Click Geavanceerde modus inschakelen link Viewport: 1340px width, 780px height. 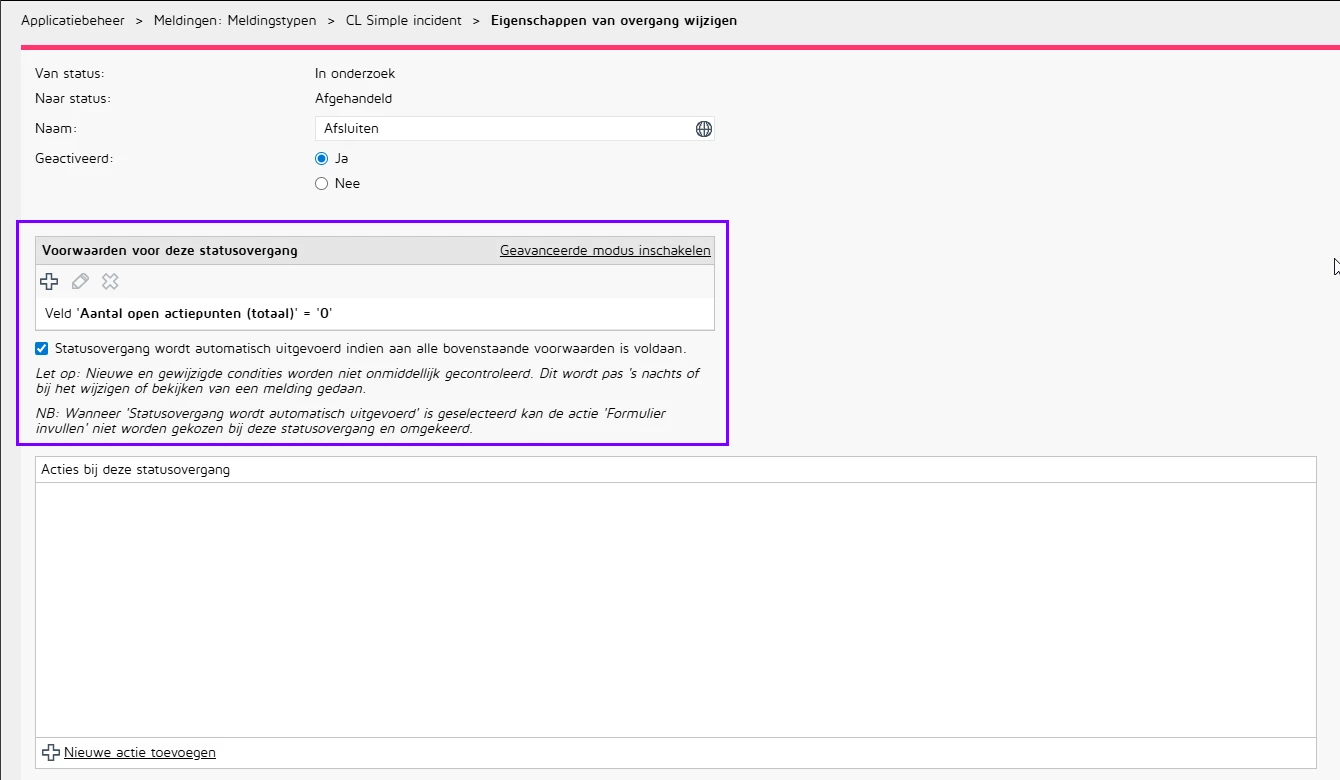tap(605, 251)
